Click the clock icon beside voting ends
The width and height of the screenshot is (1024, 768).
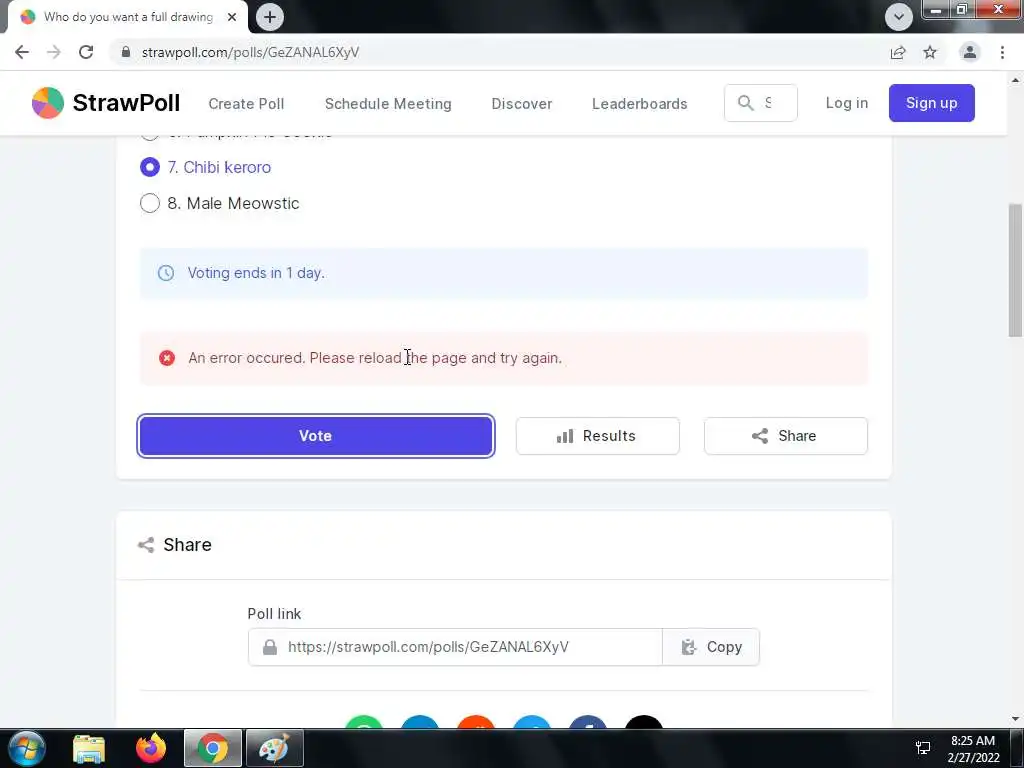(x=166, y=273)
